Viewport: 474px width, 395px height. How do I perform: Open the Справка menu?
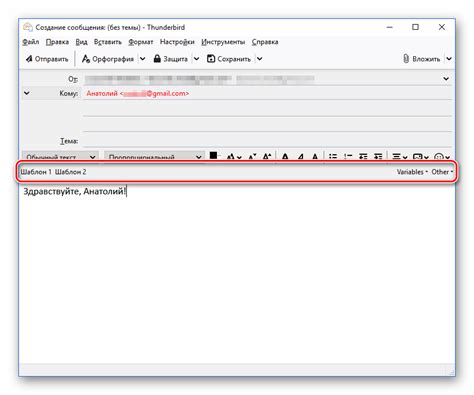click(265, 42)
